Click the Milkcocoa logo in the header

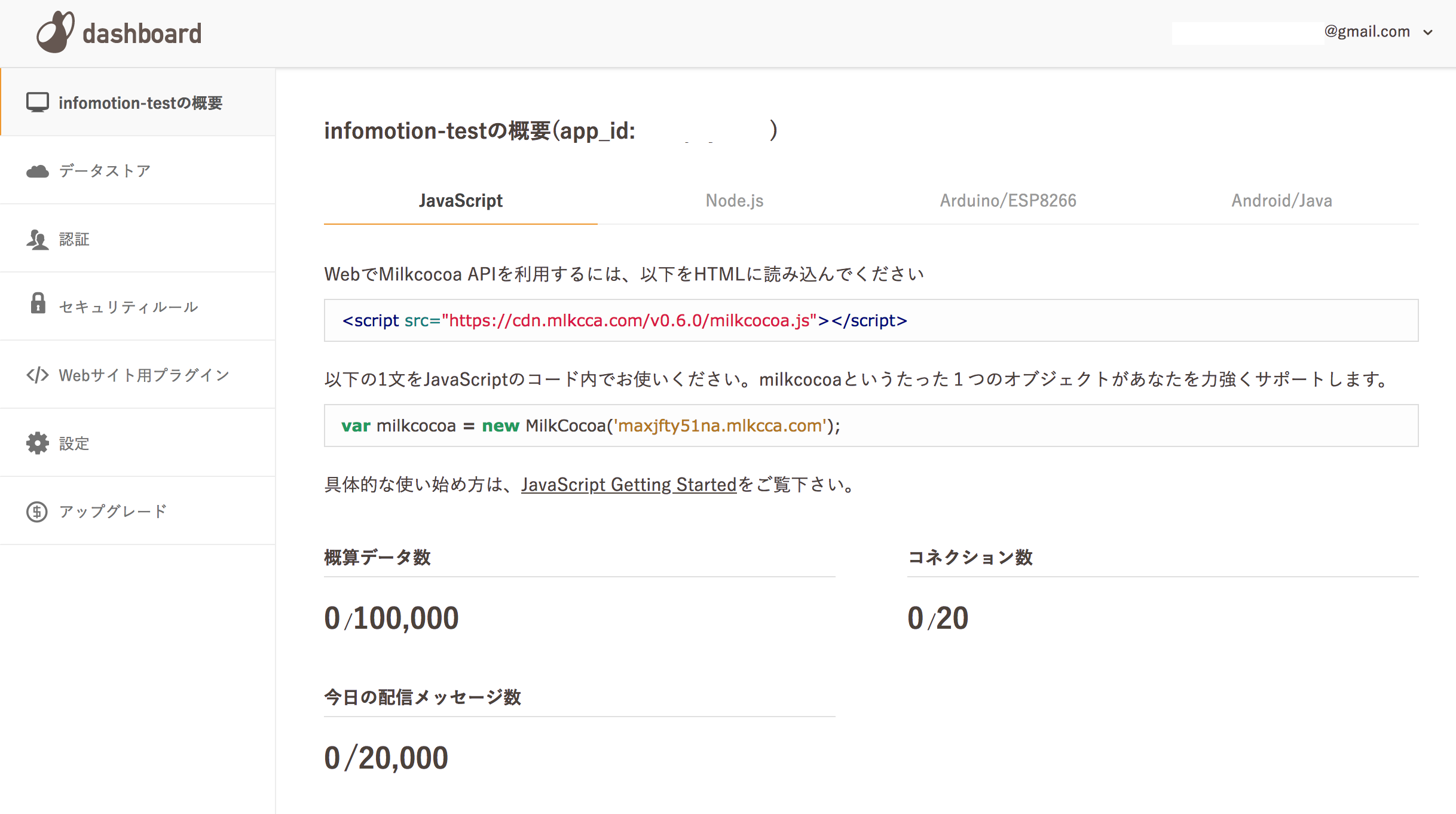tap(56, 32)
